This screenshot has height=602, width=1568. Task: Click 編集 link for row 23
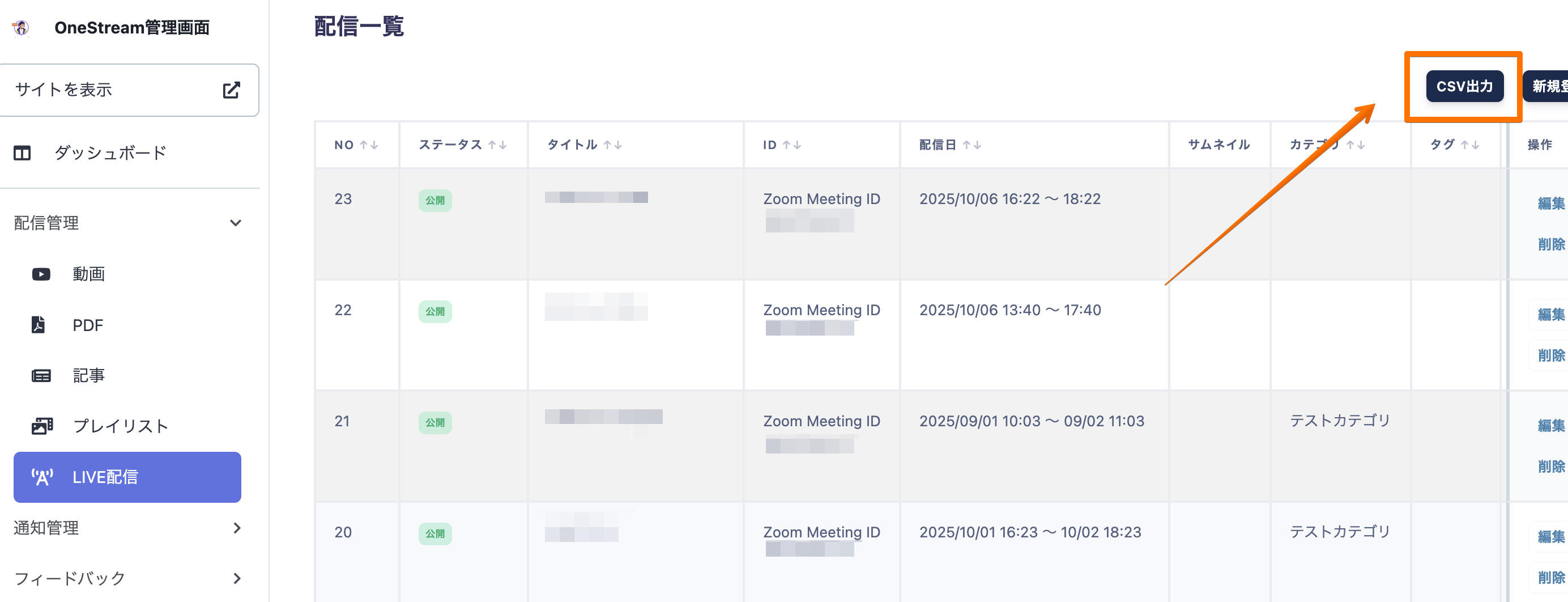(x=1550, y=204)
